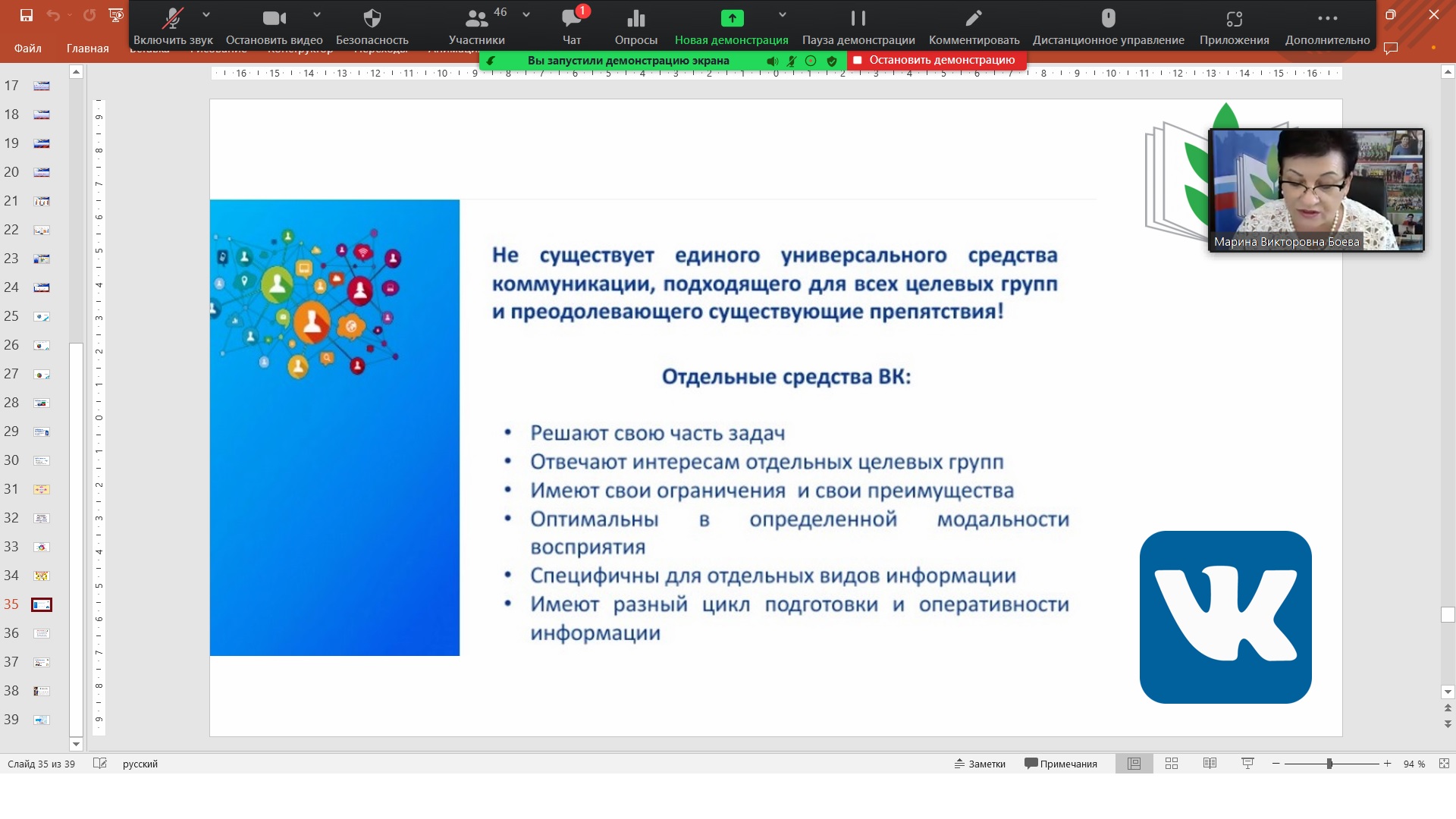Click the up arrow on thumbnail pane scrollbar
This screenshot has height=819, width=1456.
76,72
